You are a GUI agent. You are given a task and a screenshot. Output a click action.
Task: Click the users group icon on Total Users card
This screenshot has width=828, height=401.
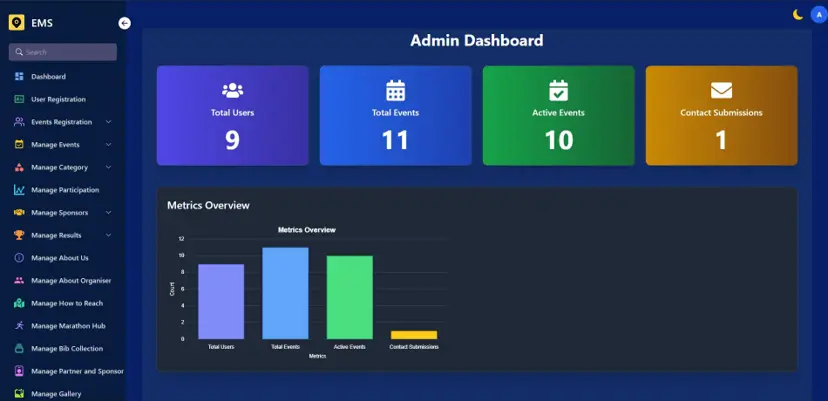click(232, 90)
